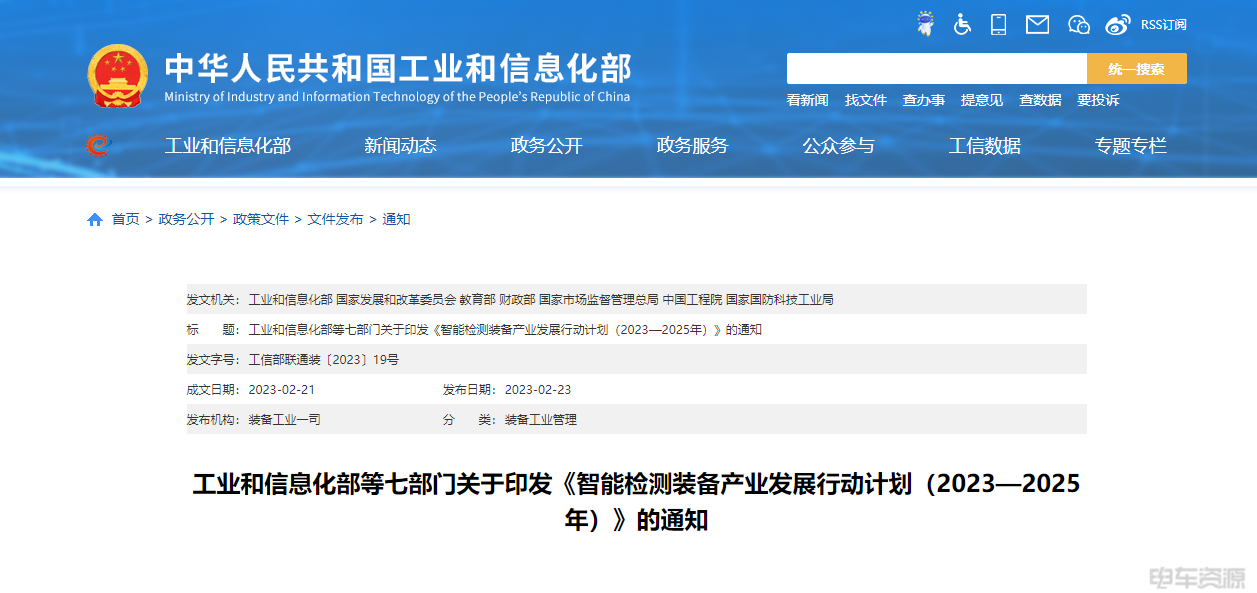Screen dimensions: 1257x593
Task: Click the national emblem logo
Action: 117,76
